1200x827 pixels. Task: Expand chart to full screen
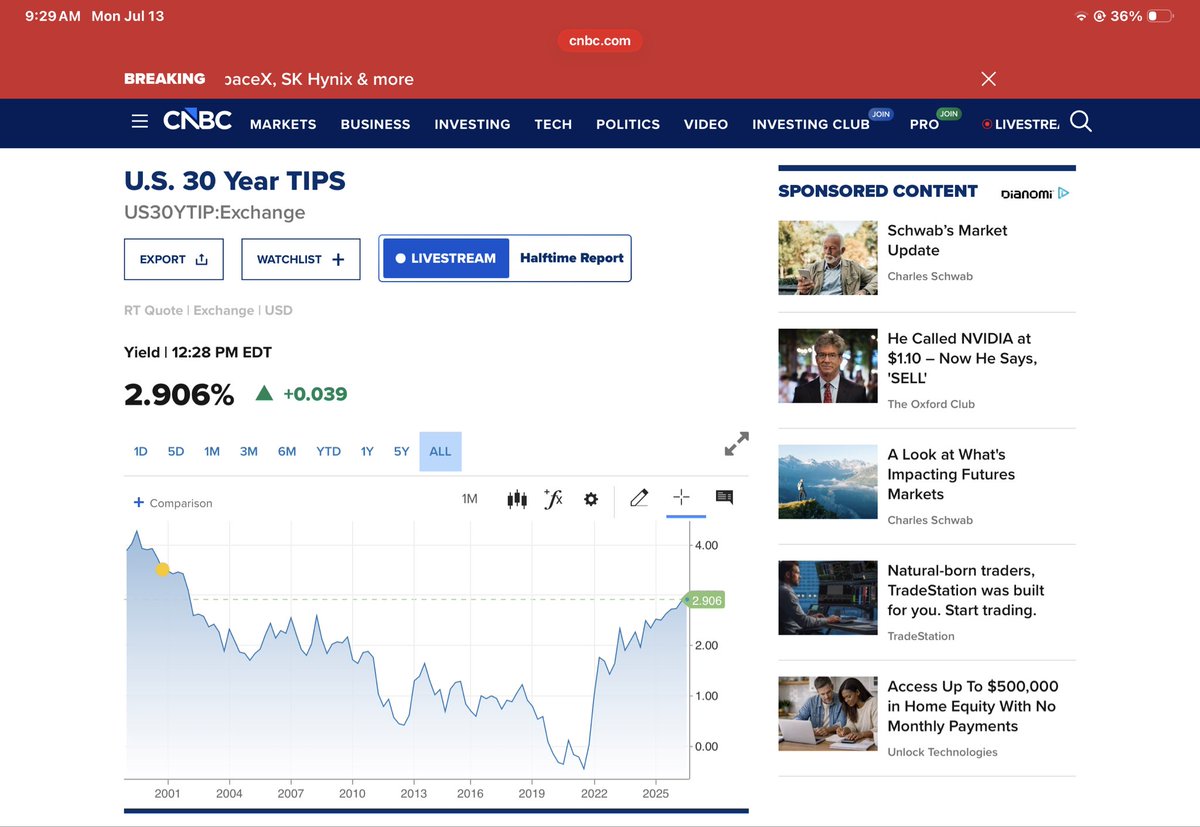click(736, 444)
